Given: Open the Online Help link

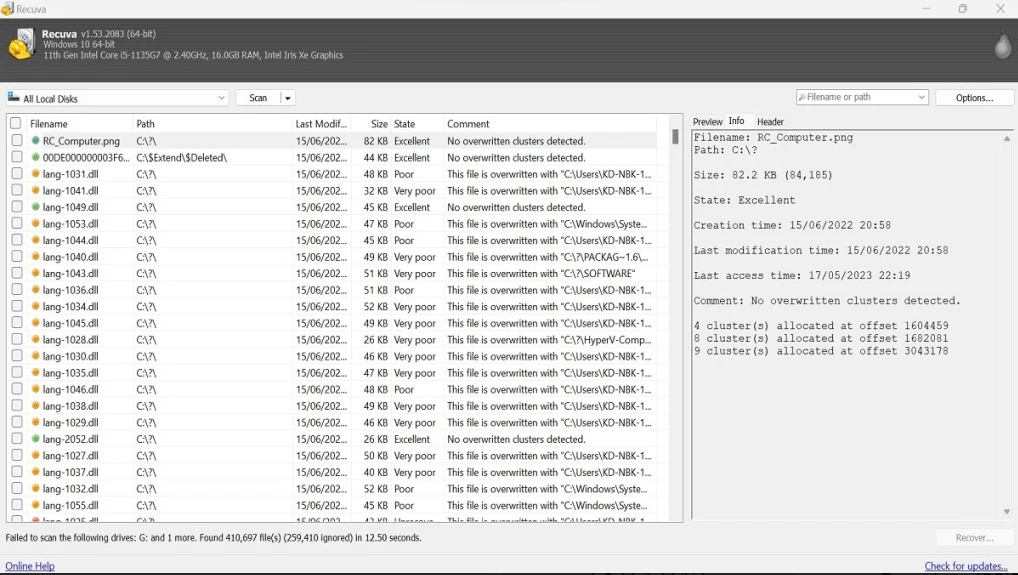Looking at the screenshot, I should click(30, 566).
